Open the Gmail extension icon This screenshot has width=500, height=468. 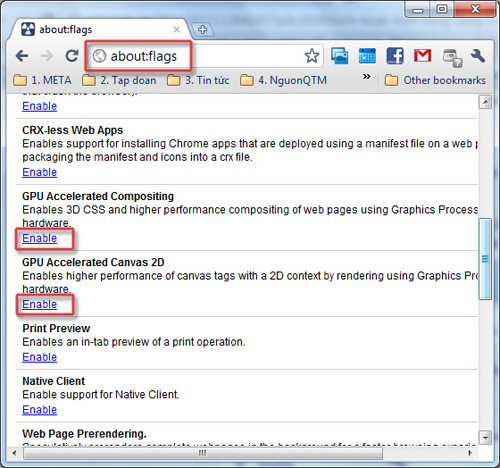pyautogui.click(x=422, y=56)
